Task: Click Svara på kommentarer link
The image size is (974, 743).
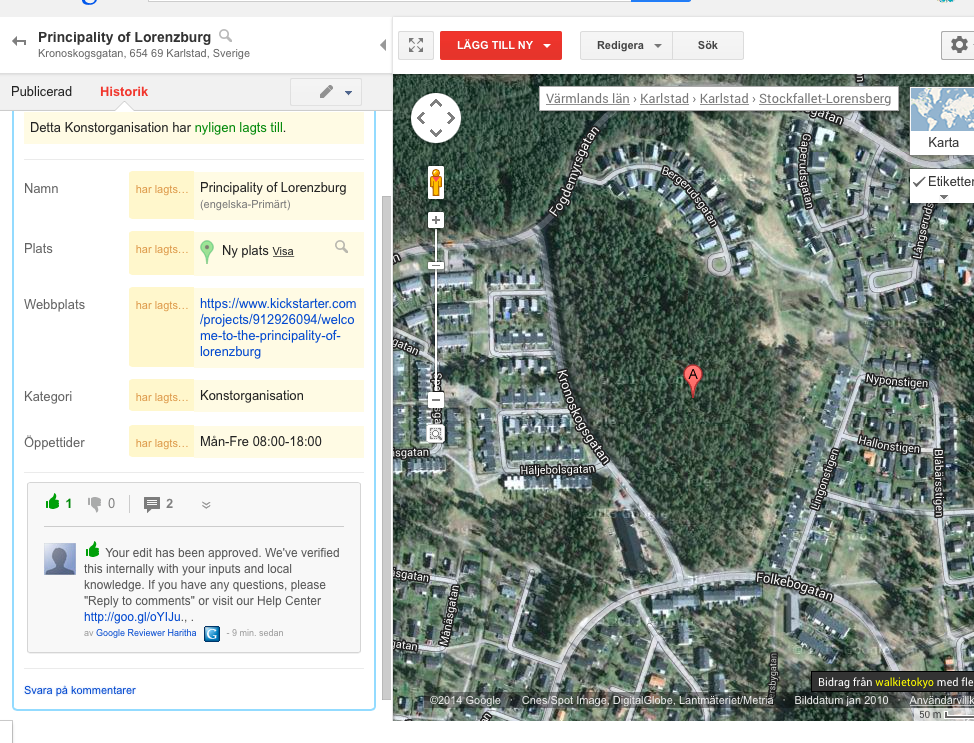Action: coord(80,690)
